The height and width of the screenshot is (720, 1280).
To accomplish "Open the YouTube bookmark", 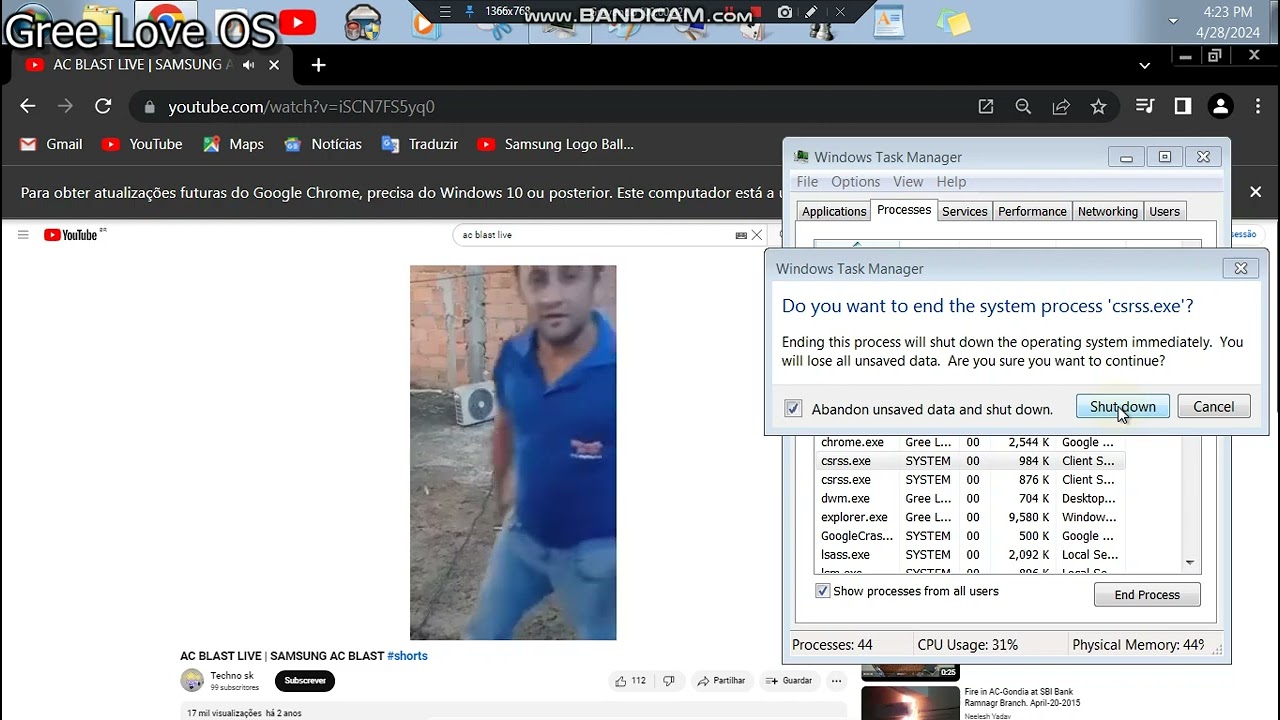I will (142, 144).
